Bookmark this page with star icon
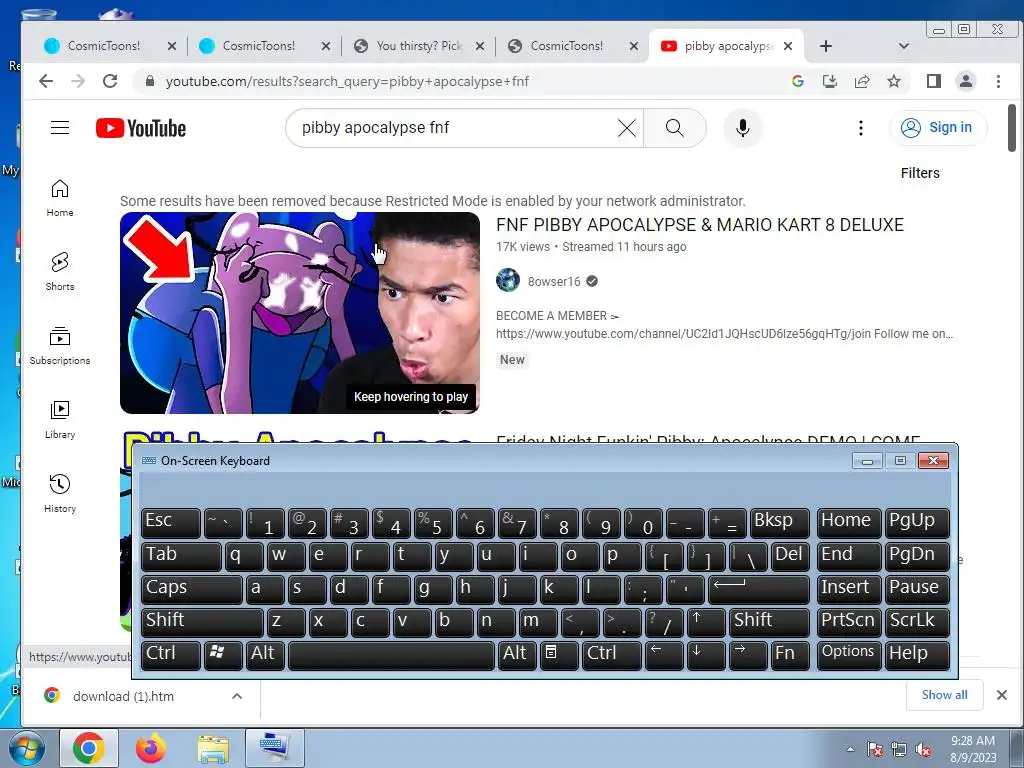 coord(894,81)
